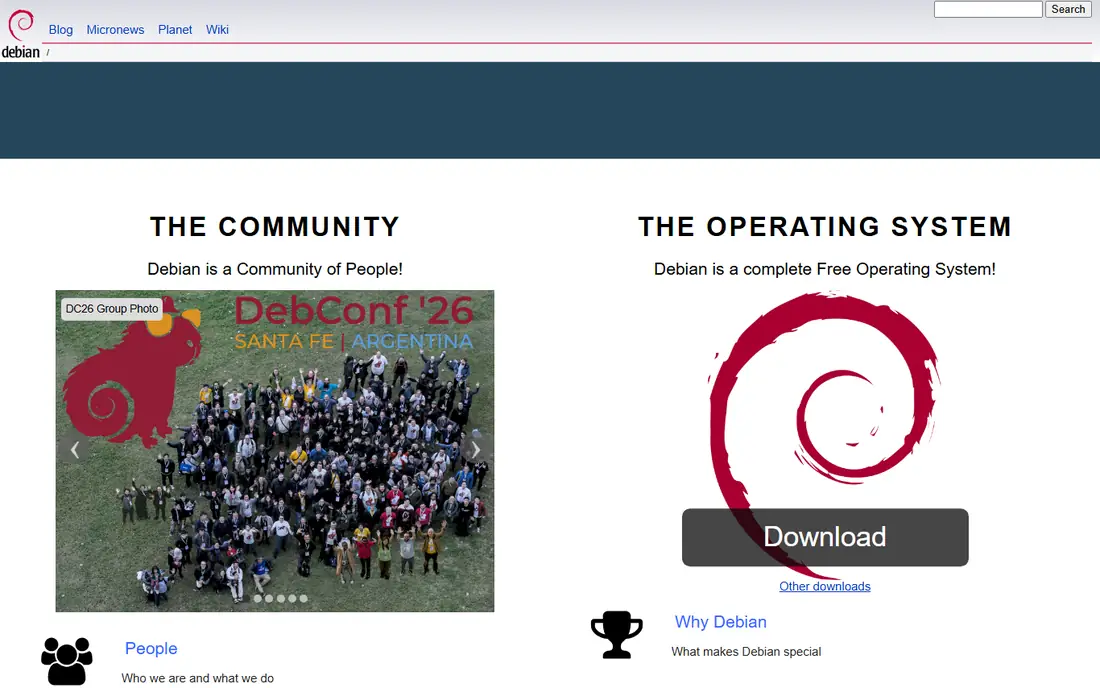Click the DebConf '26 group photo

275,451
